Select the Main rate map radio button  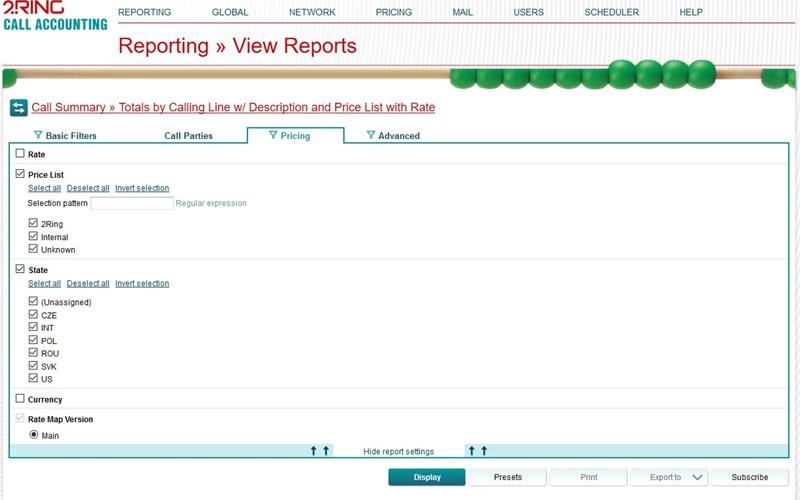tap(34, 435)
